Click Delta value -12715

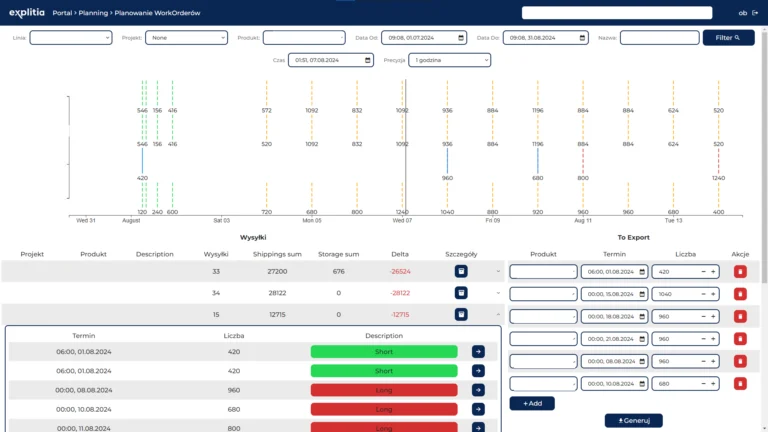[400, 314]
